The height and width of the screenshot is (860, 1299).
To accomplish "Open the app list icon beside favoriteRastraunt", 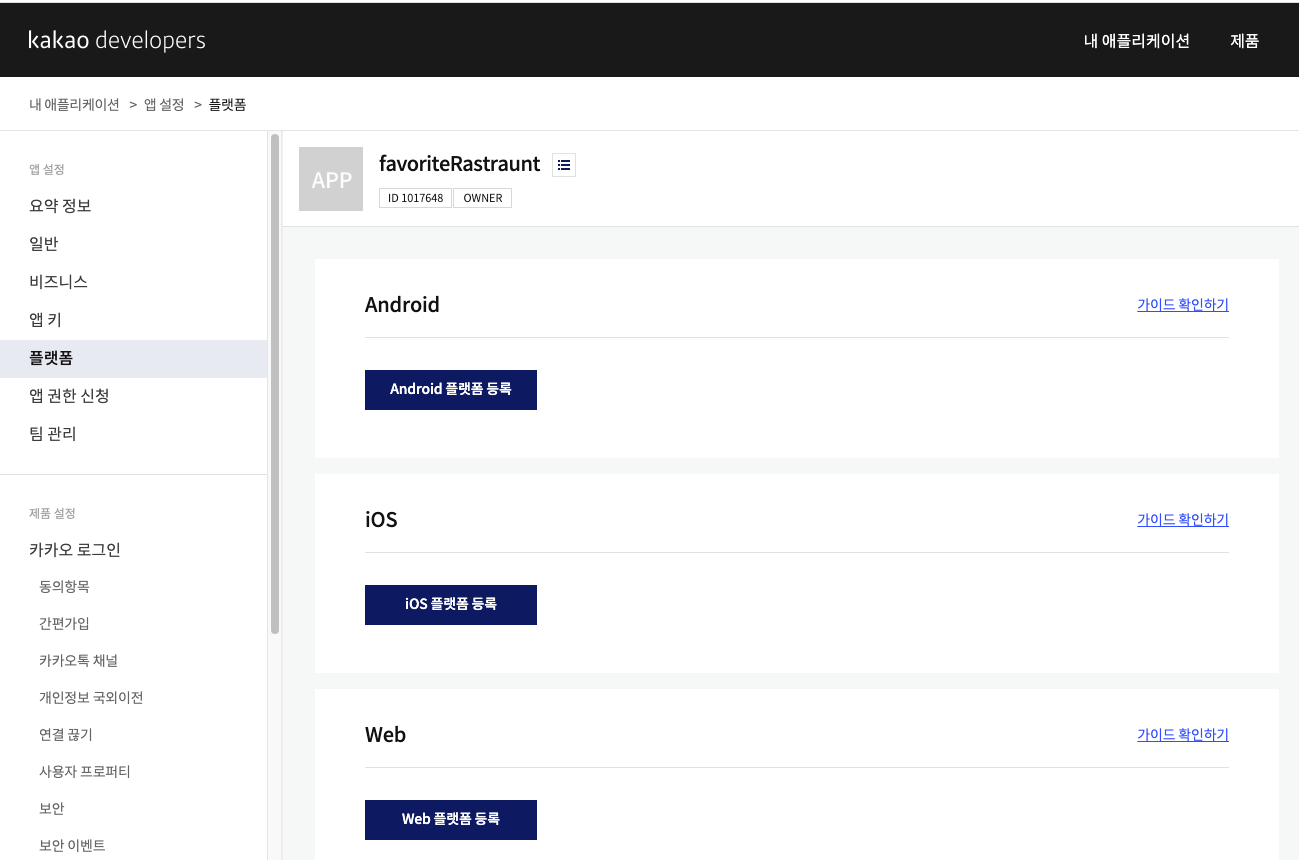I will (x=564, y=165).
